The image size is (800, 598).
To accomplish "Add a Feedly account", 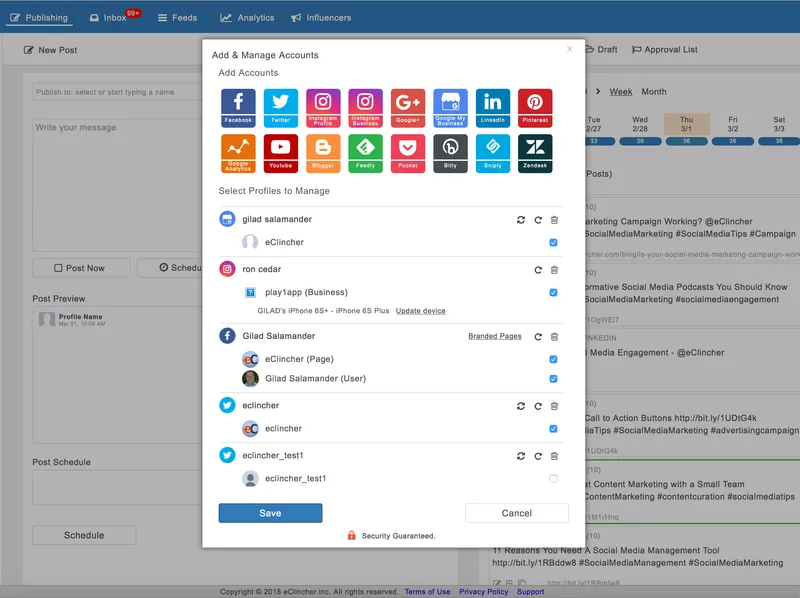I will 365,153.
